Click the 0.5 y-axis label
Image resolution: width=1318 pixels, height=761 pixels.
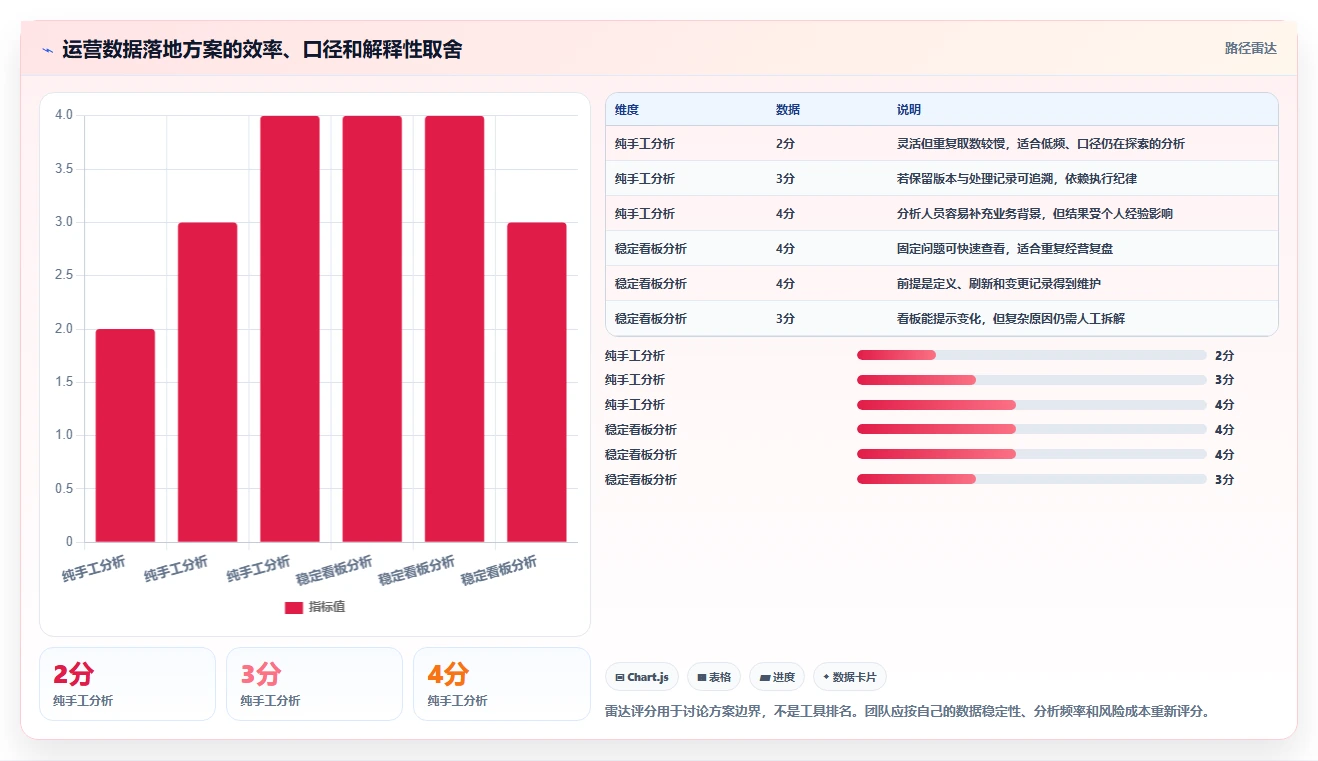pyautogui.click(x=64, y=489)
